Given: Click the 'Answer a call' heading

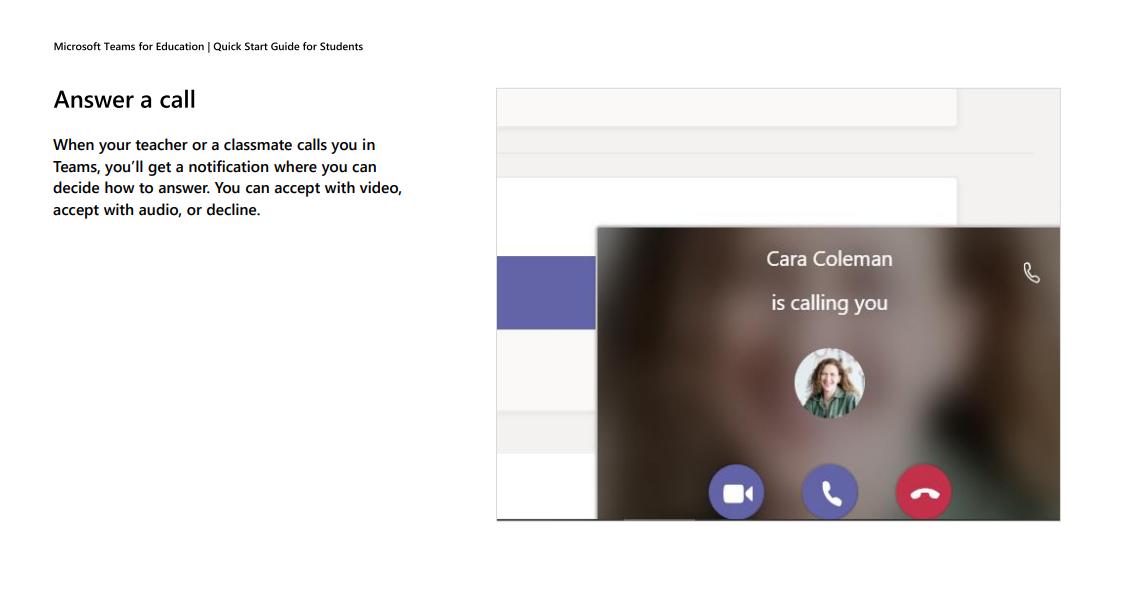Looking at the screenshot, I should coord(124,99).
